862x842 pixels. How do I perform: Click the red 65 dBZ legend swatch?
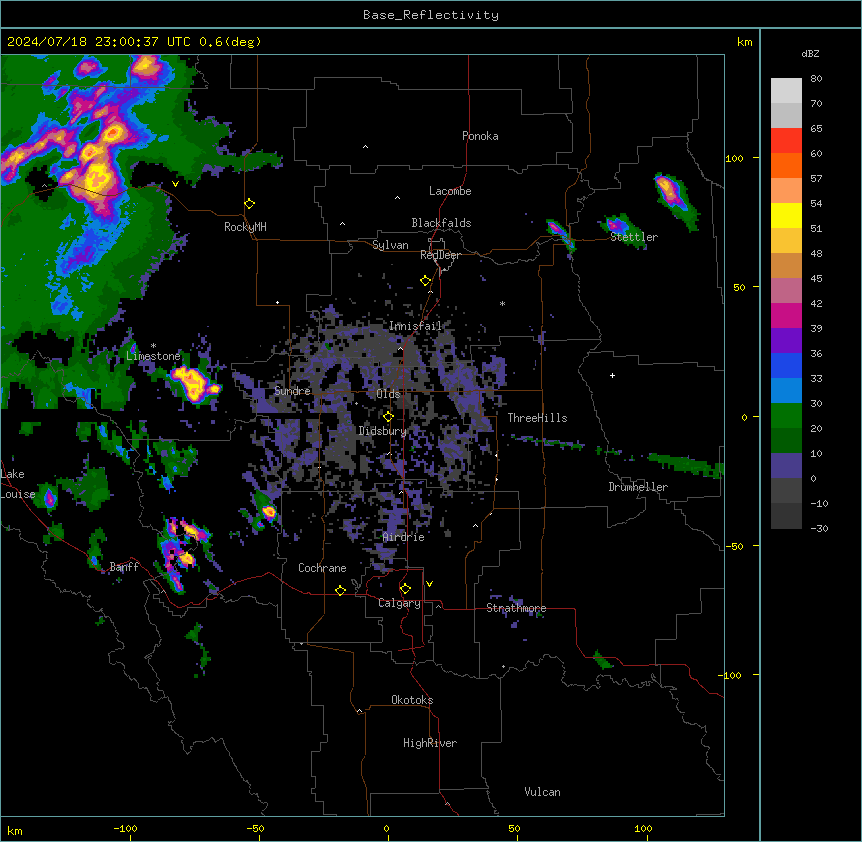pyautogui.click(x=786, y=141)
